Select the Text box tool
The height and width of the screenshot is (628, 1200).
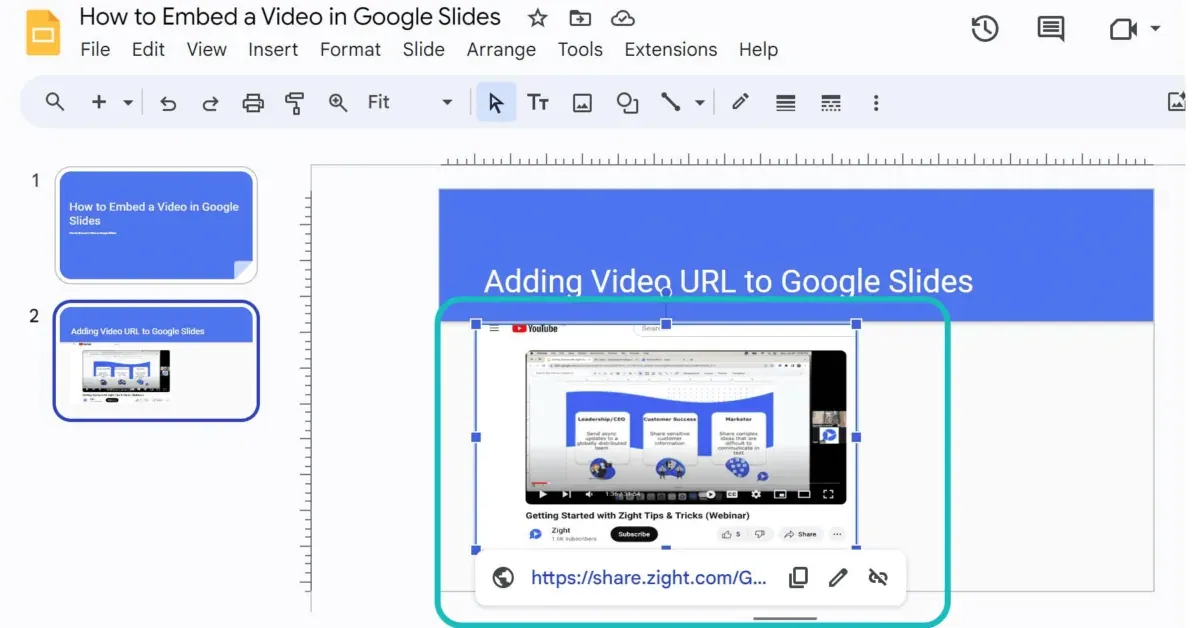click(538, 102)
